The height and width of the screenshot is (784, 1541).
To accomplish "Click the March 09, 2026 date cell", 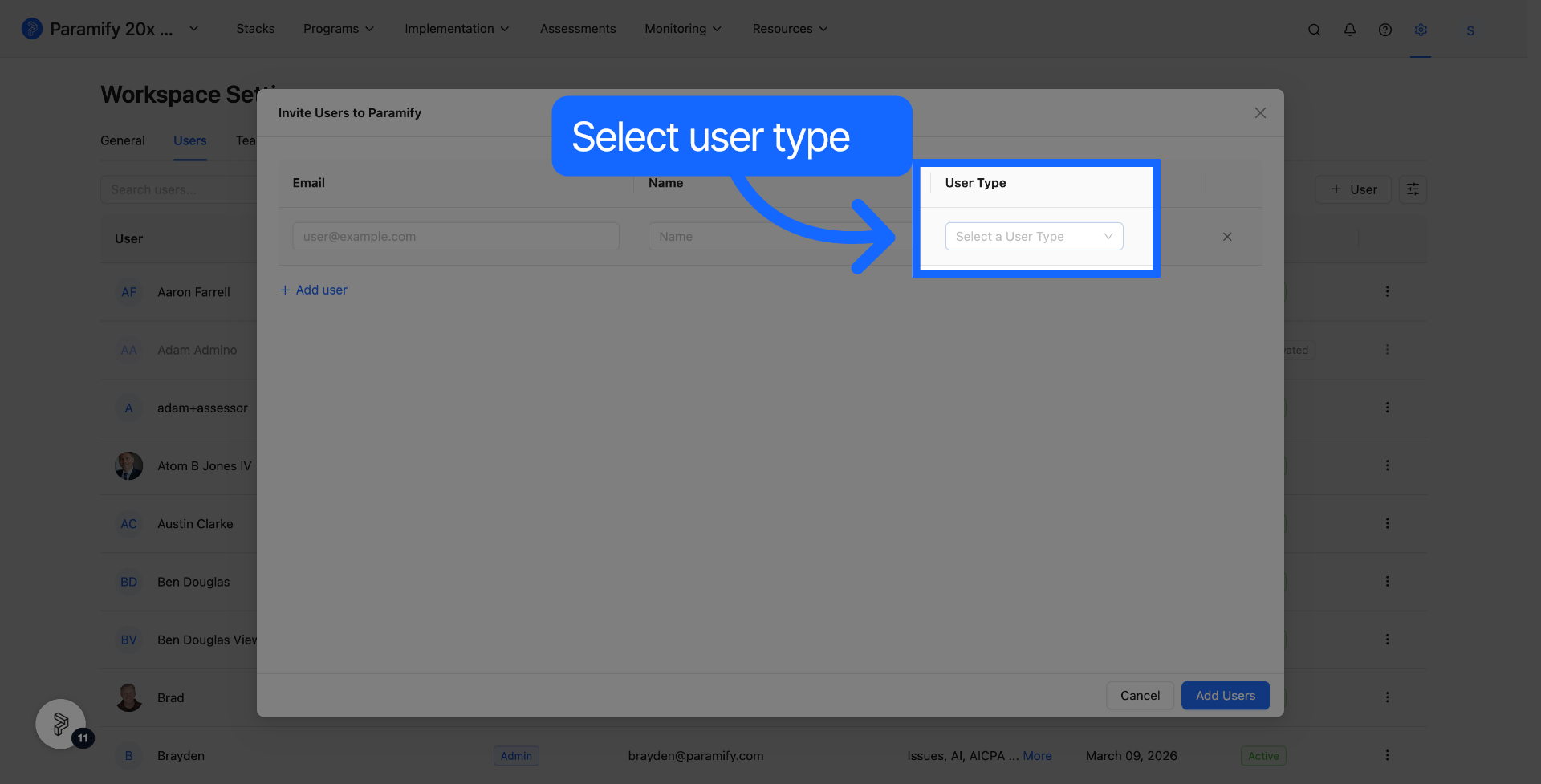I will click(x=1132, y=756).
